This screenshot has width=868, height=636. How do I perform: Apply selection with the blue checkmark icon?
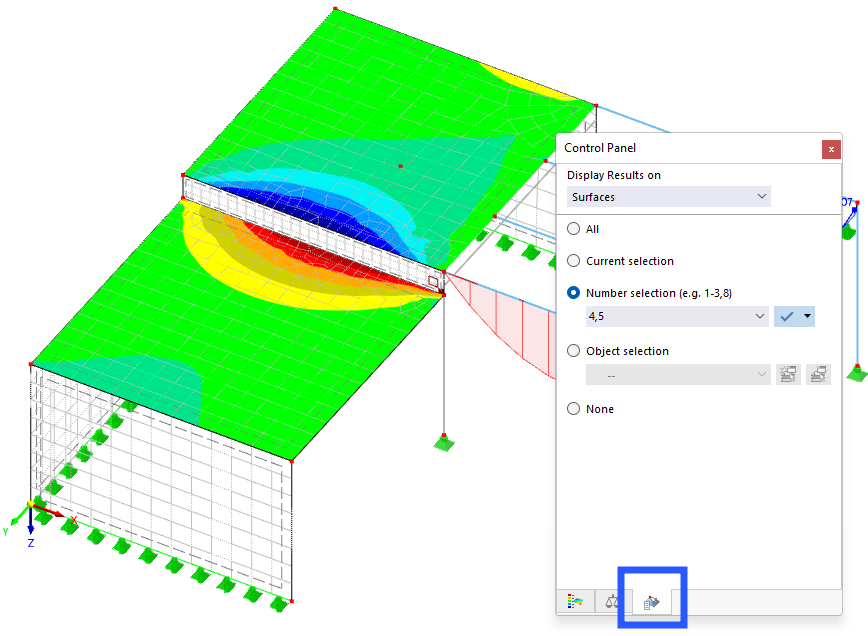(x=785, y=316)
